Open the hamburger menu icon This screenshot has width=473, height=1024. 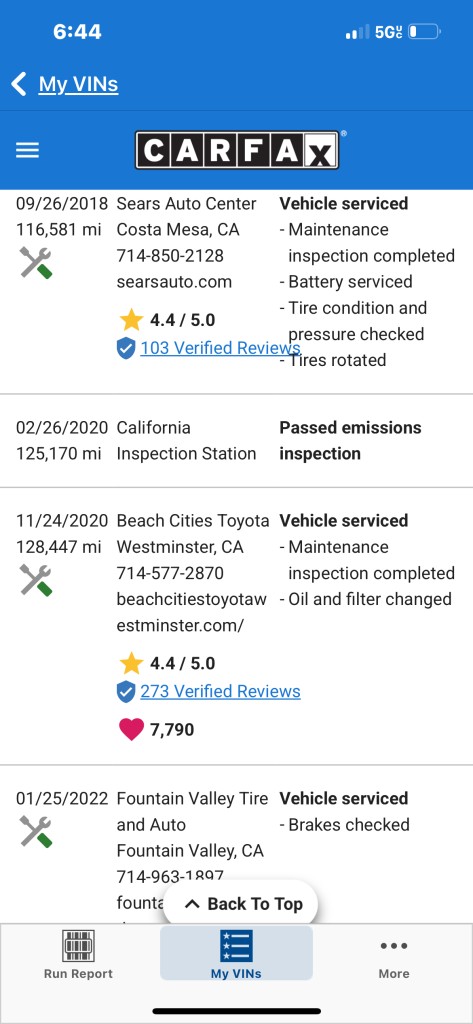tap(27, 151)
